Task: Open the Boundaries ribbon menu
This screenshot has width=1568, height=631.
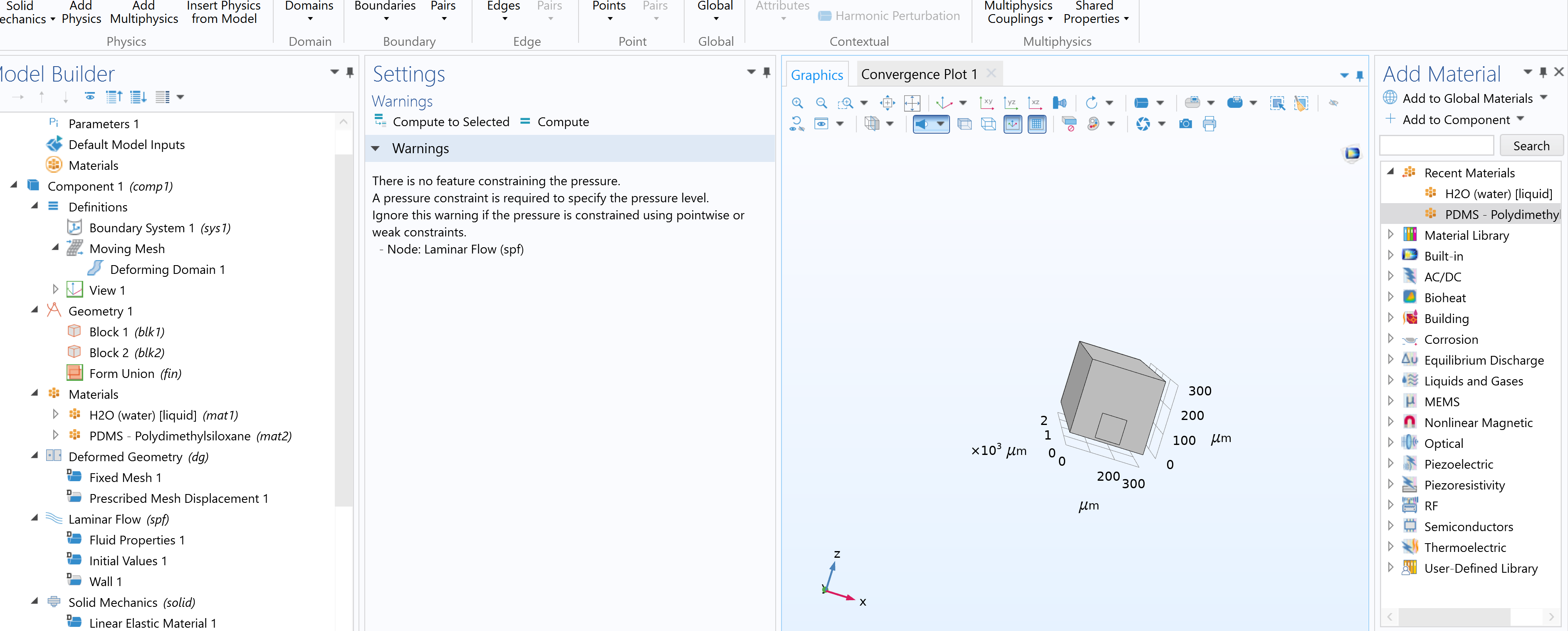Action: [x=385, y=11]
